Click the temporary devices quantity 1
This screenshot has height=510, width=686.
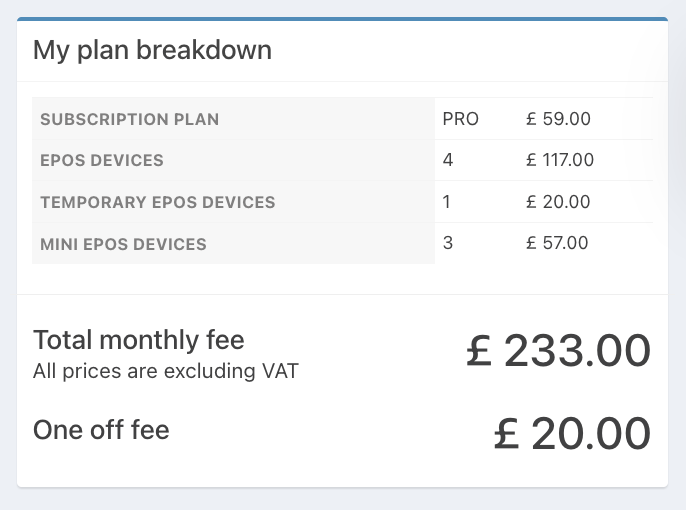tap(446, 202)
